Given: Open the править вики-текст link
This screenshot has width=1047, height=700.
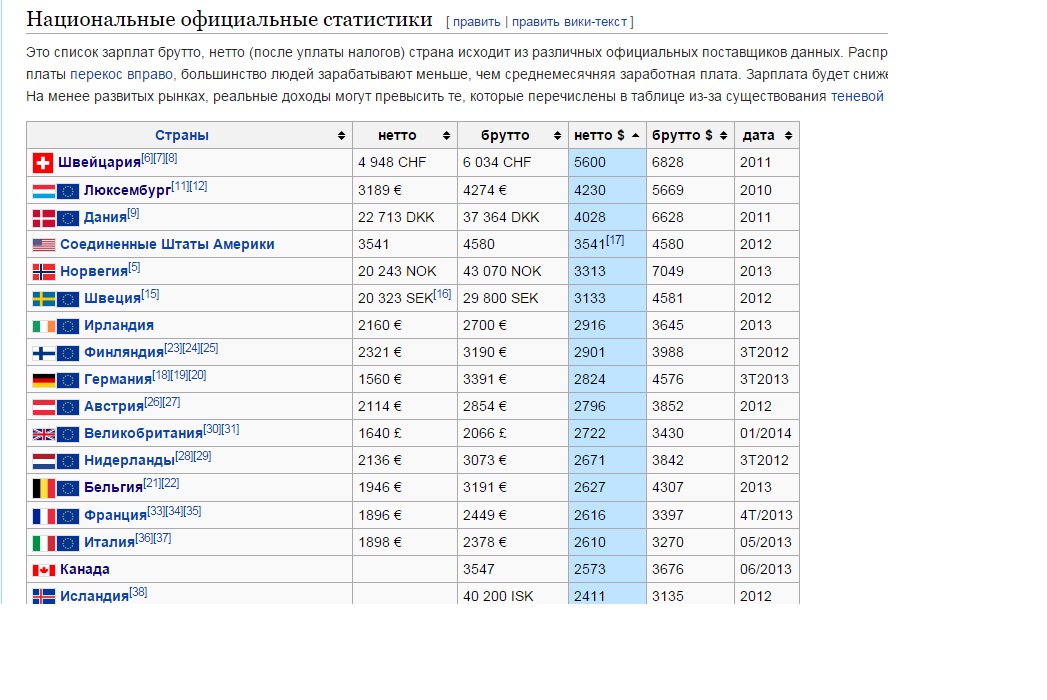Looking at the screenshot, I should [570, 21].
